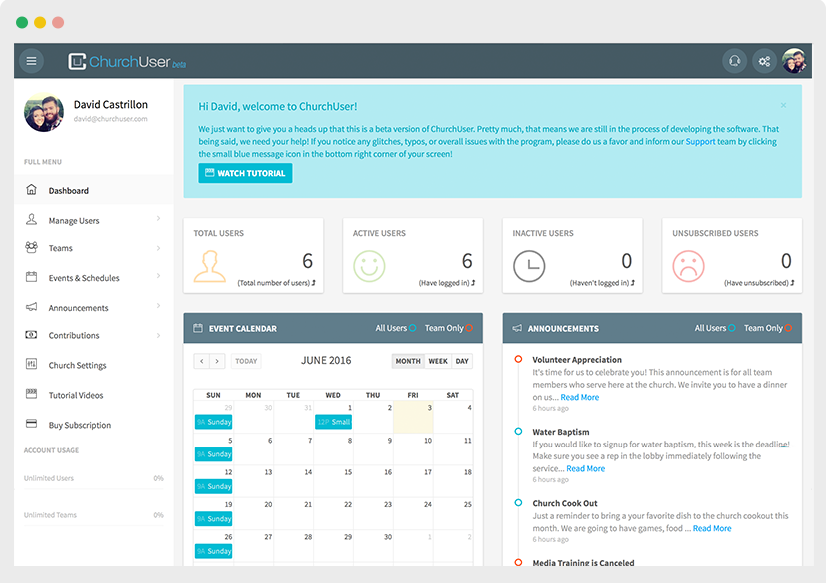827x584 pixels.
Task: Click the Media Training is Canceled title
Action: tap(583, 563)
